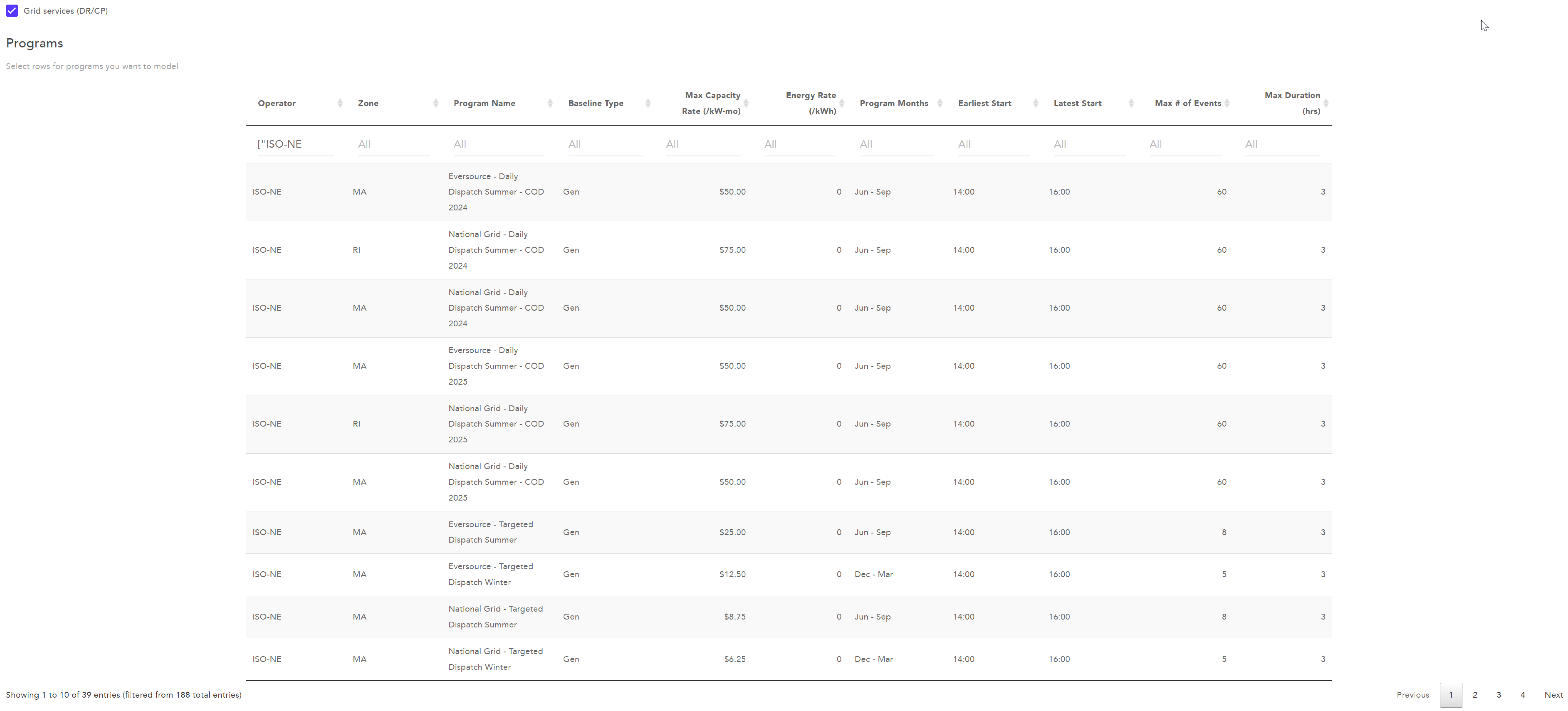Sort table by Zone column arrows
Image resolution: width=1568 pixels, height=711 pixels.
(x=436, y=103)
